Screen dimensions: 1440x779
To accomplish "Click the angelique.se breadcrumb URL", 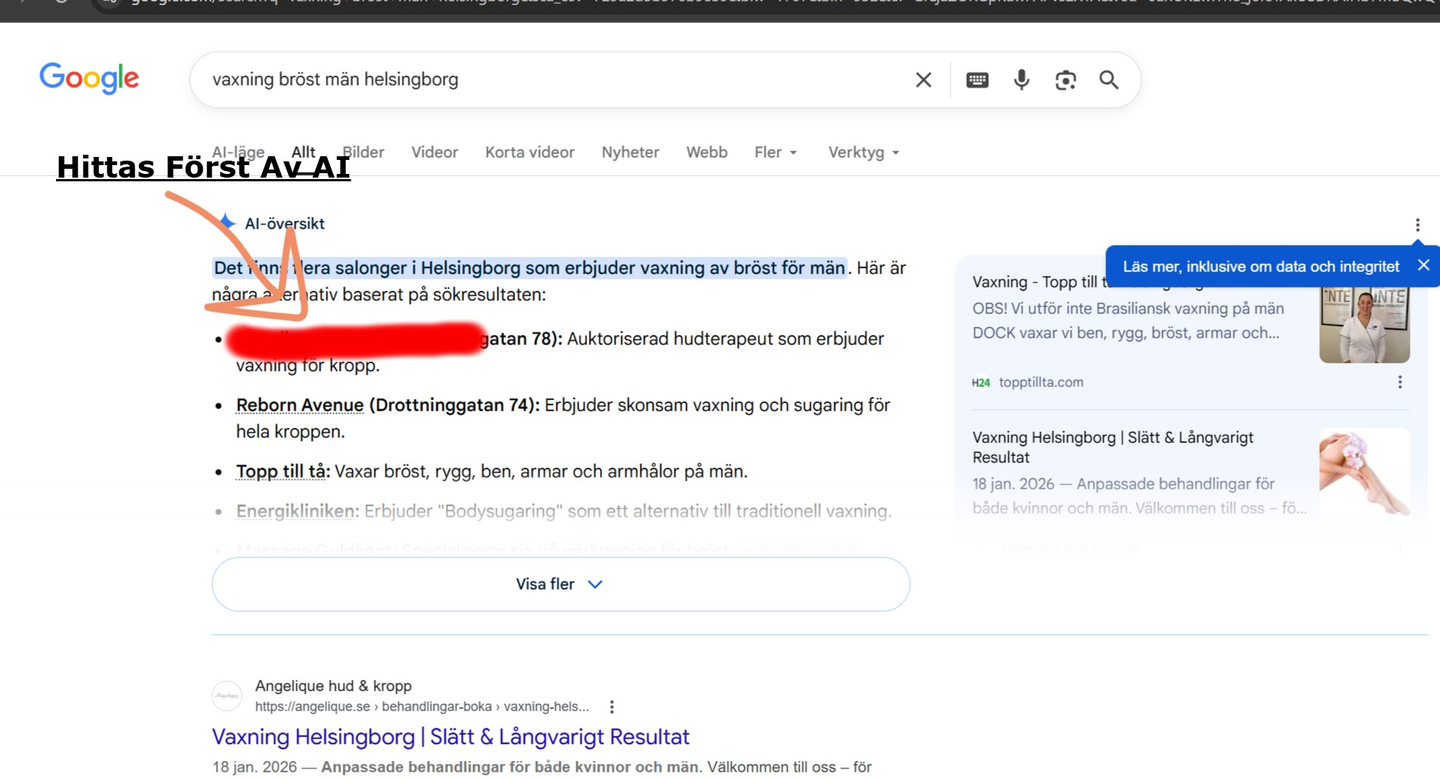I will click(x=422, y=706).
